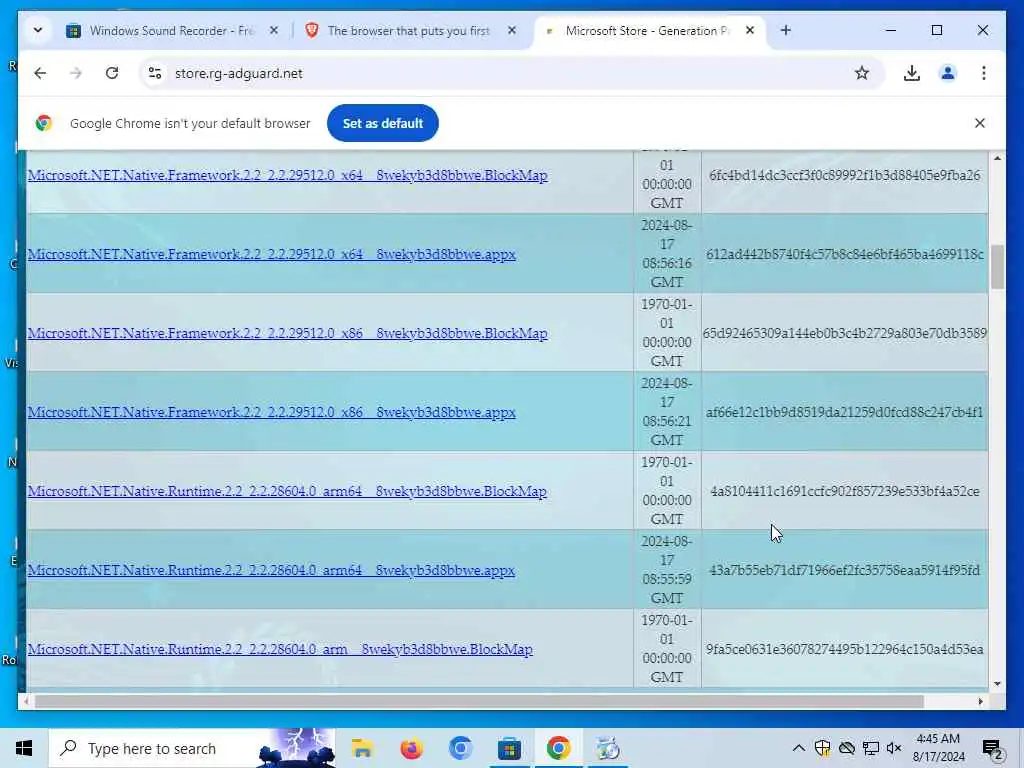Open the Windows Start menu
The image size is (1024, 768).
(x=24, y=748)
